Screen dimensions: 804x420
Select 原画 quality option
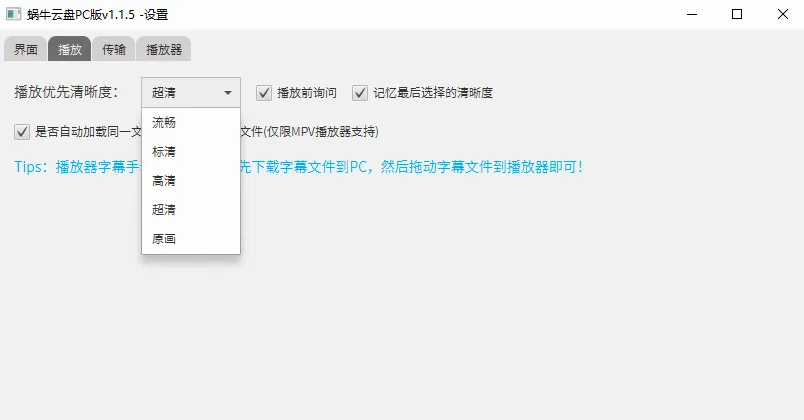click(191, 238)
